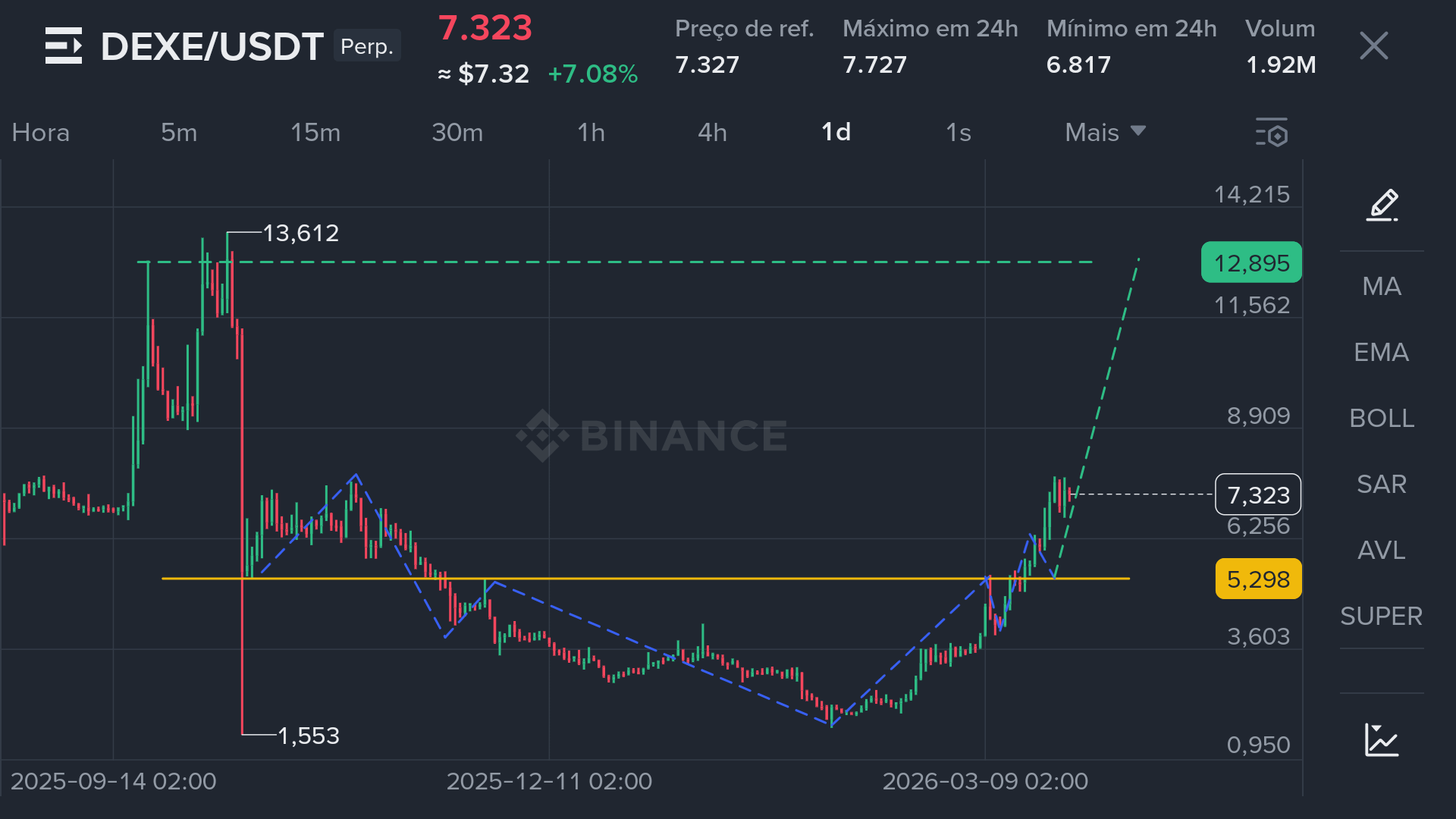Toggle the MA indicator
Screen dimensions: 1456x819
(1381, 287)
